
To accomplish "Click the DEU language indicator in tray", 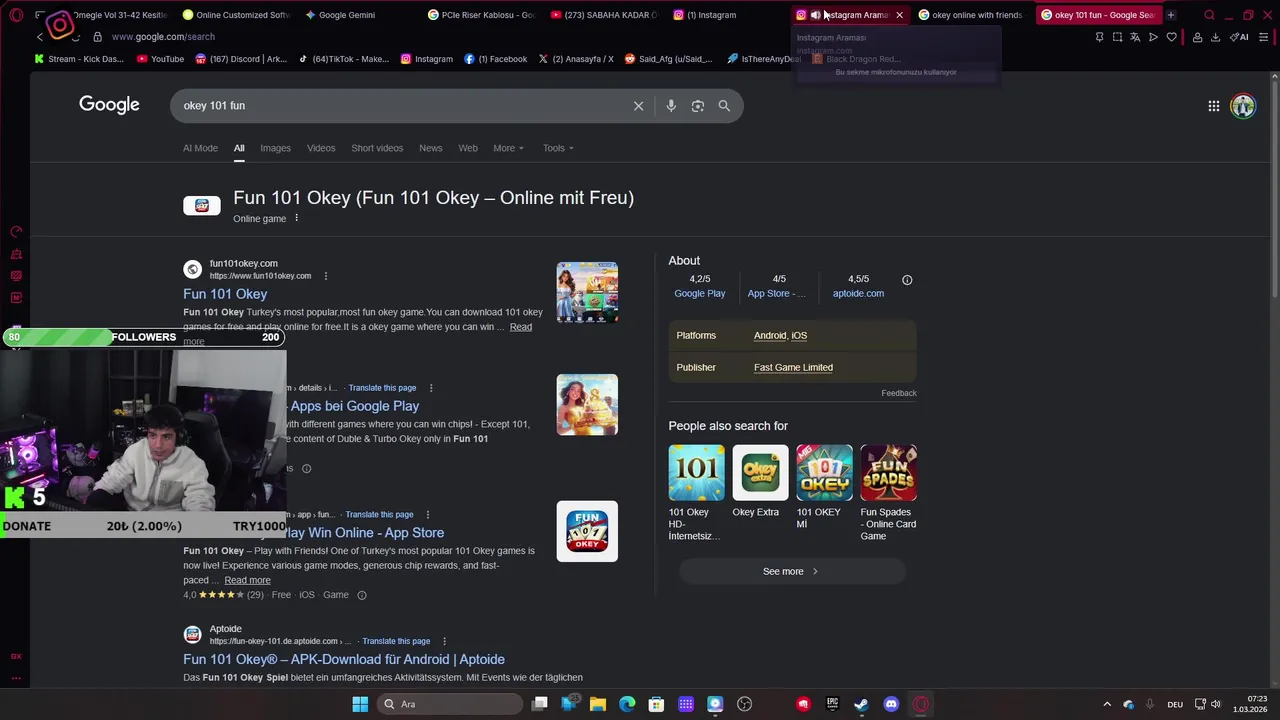I will pos(1175,704).
